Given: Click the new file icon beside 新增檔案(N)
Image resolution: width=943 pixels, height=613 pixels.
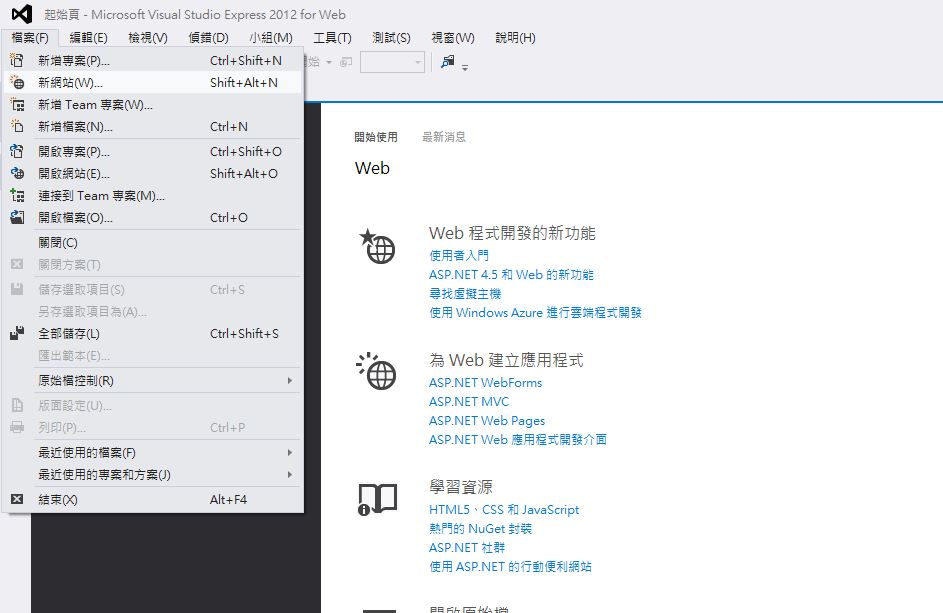Looking at the screenshot, I should point(17,126).
